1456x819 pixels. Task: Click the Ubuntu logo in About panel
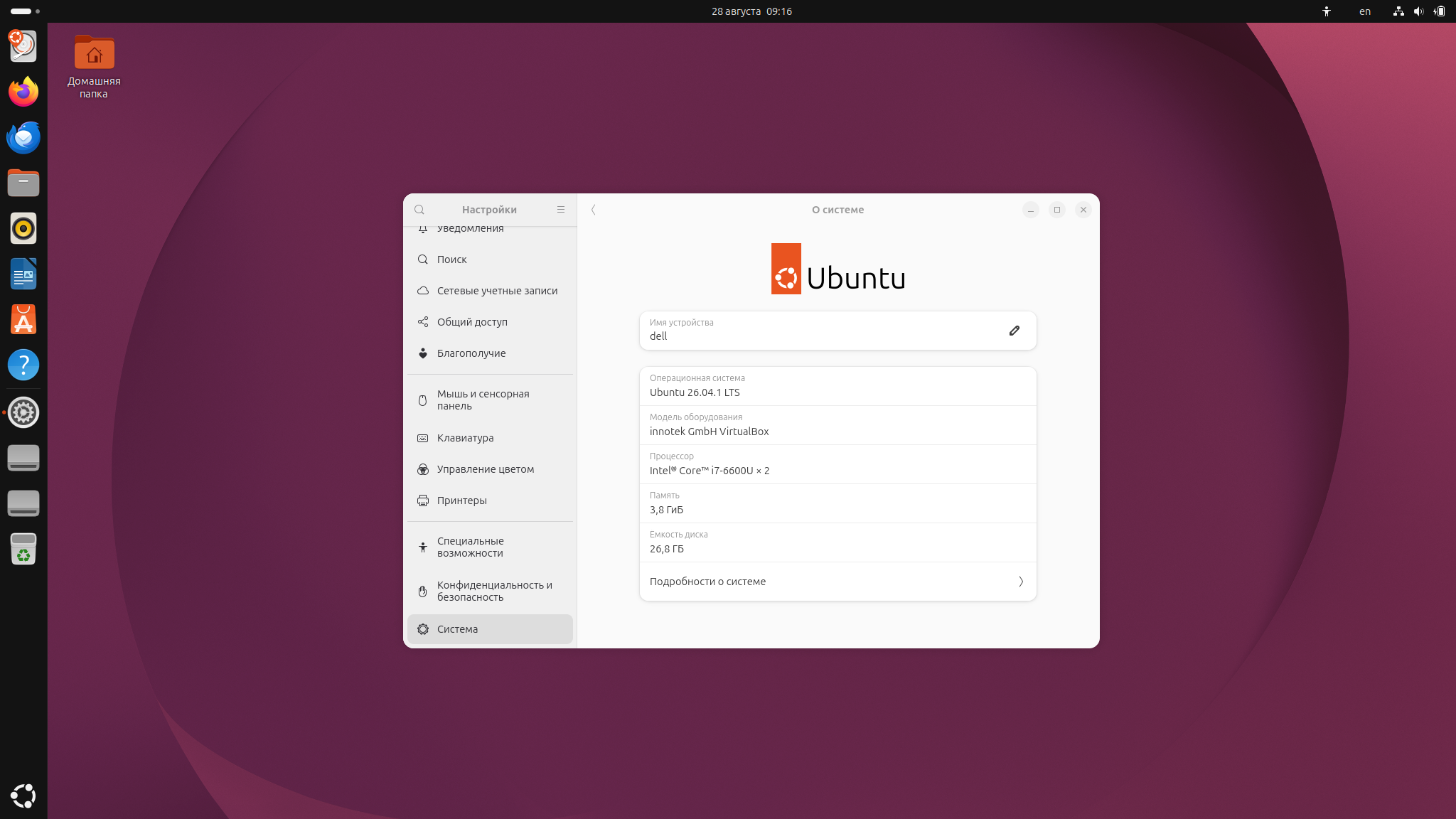(x=837, y=269)
